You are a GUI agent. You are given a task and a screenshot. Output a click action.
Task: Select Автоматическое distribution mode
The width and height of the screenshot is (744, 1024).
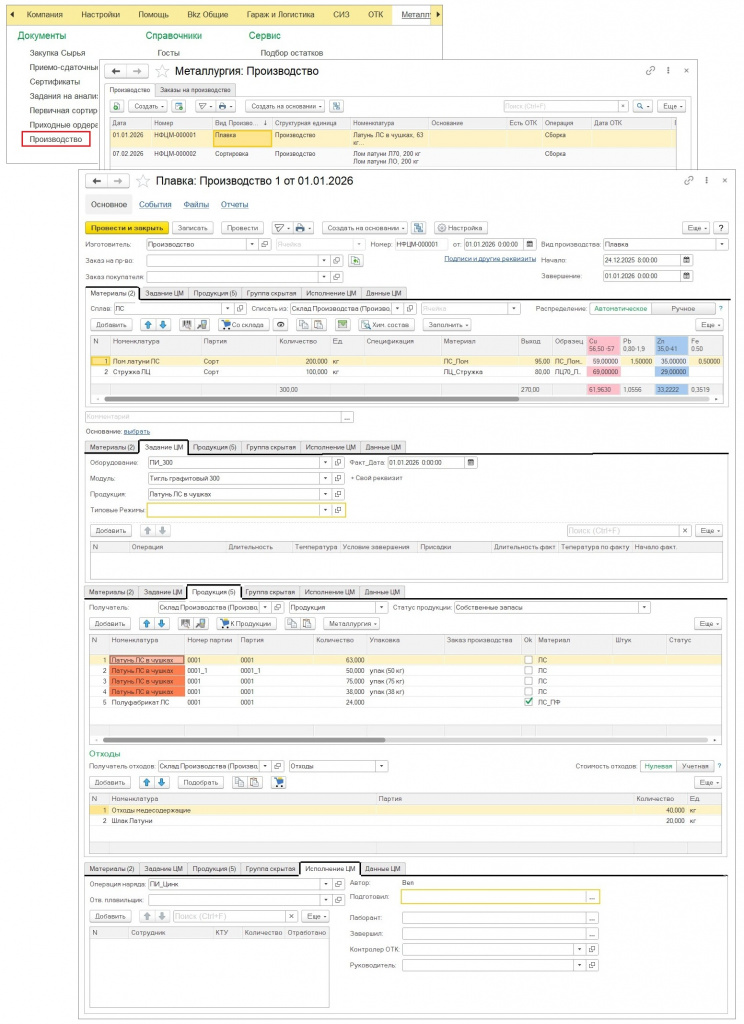[621, 308]
